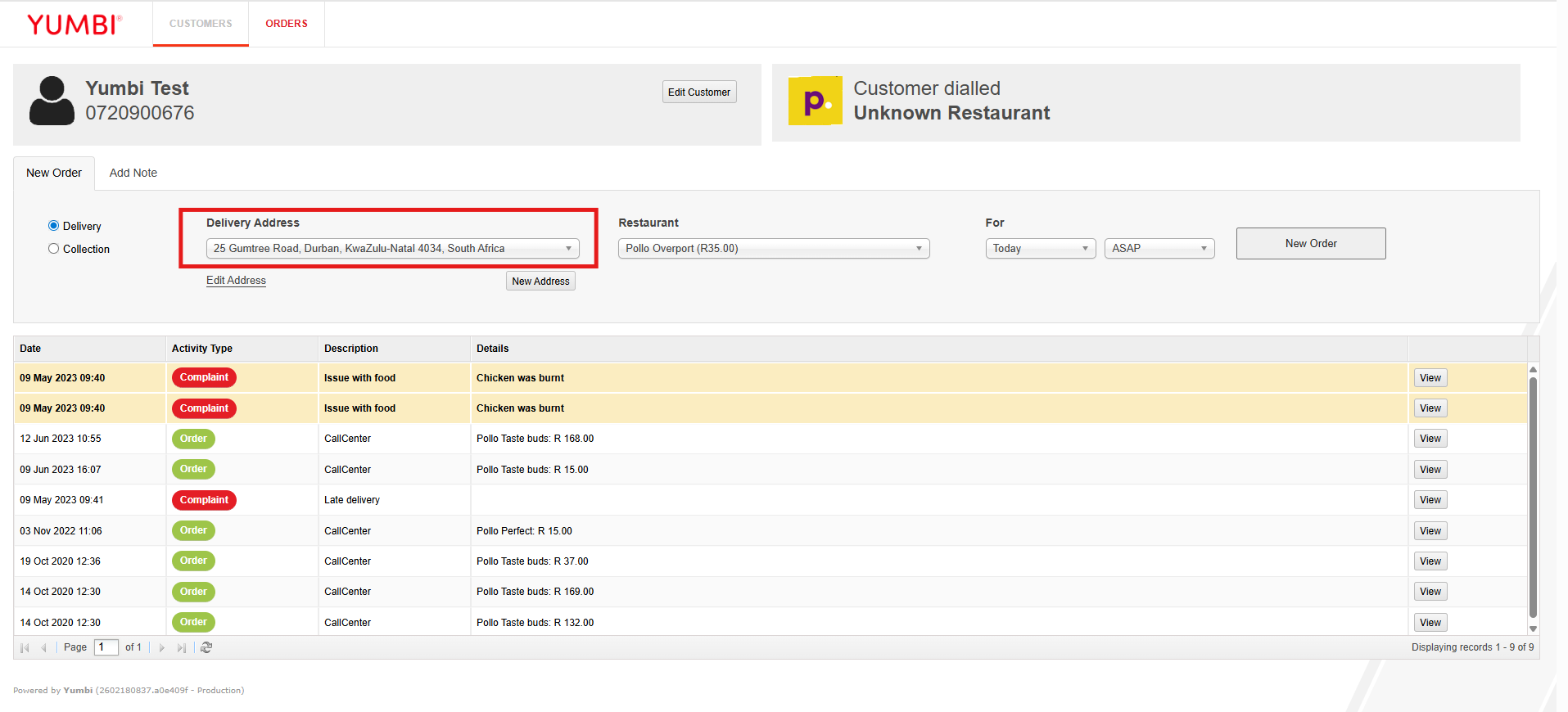
Task: Click the Edit Address link
Action: (236, 280)
